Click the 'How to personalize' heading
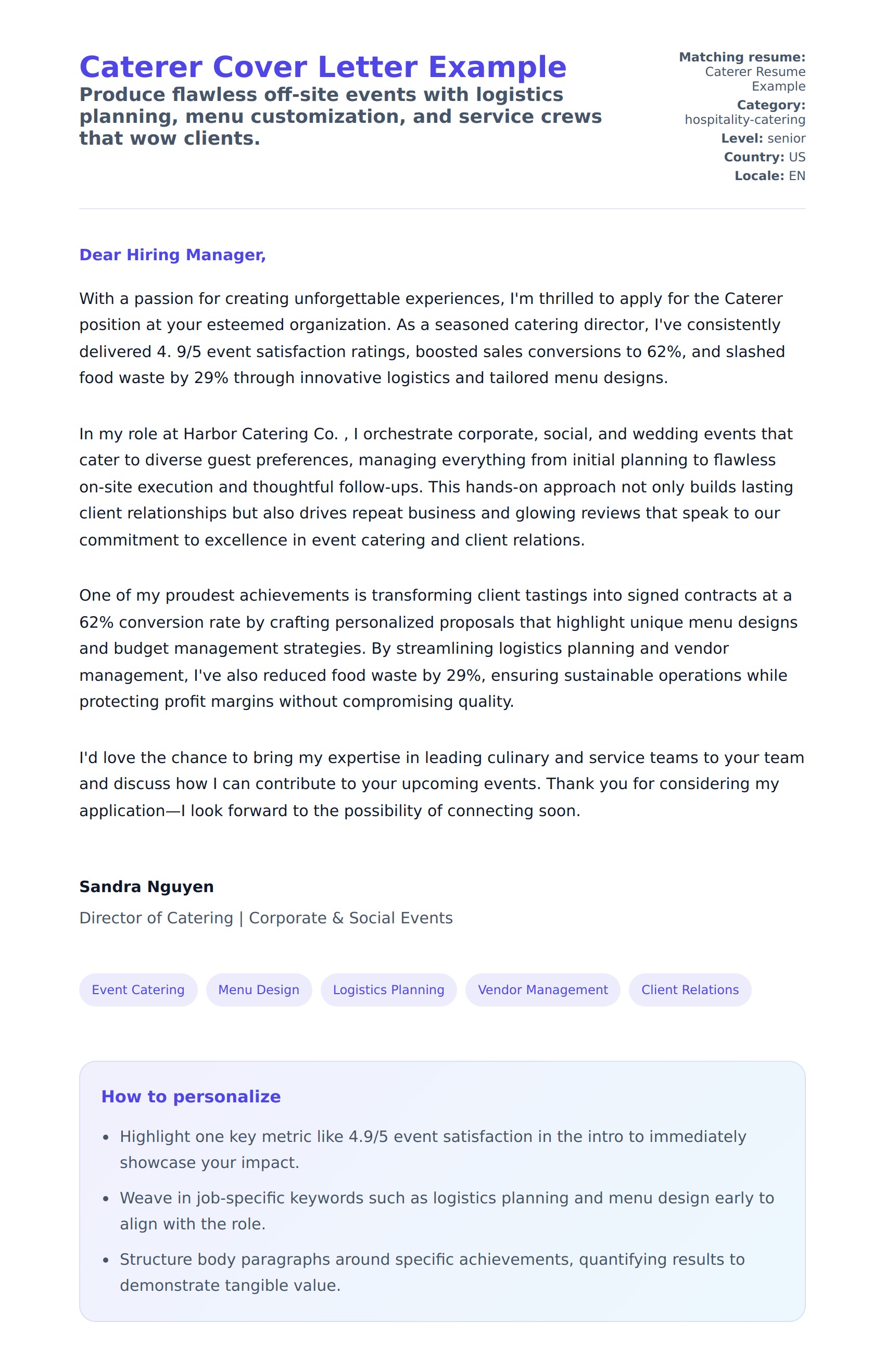 click(191, 1097)
